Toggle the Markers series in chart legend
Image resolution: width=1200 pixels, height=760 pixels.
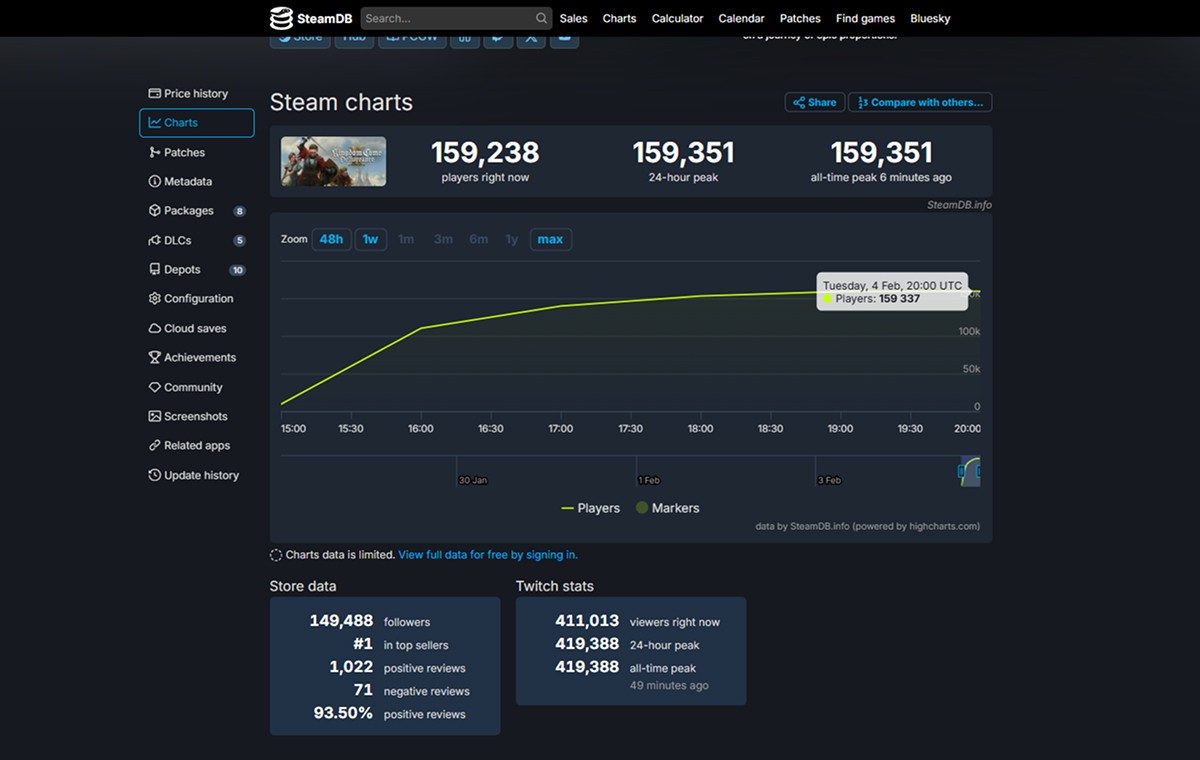(668, 508)
